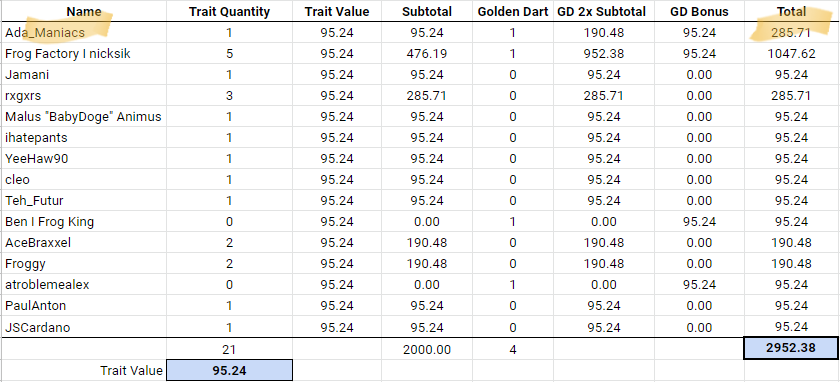Select the Golden Dart total 4 cell
This screenshot has width=840, height=382.
(x=513, y=350)
